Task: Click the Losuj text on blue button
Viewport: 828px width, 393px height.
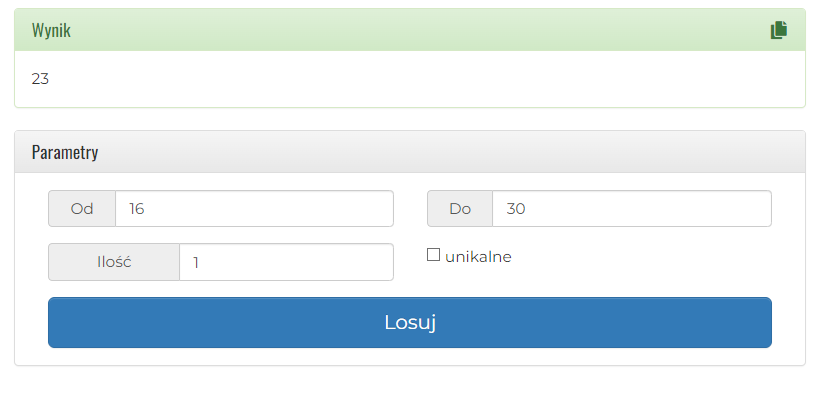Action: point(410,322)
